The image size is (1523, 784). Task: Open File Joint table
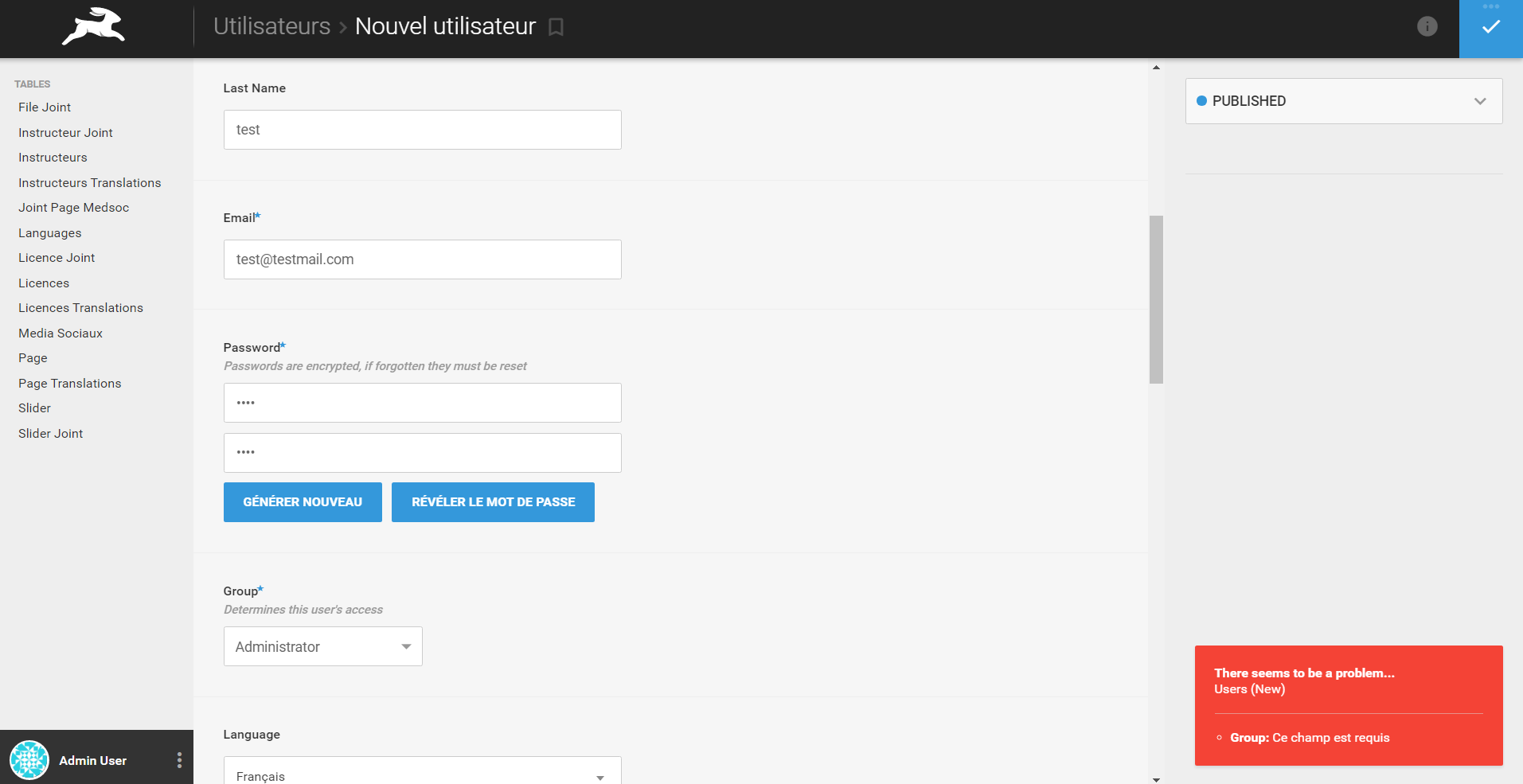click(x=45, y=107)
